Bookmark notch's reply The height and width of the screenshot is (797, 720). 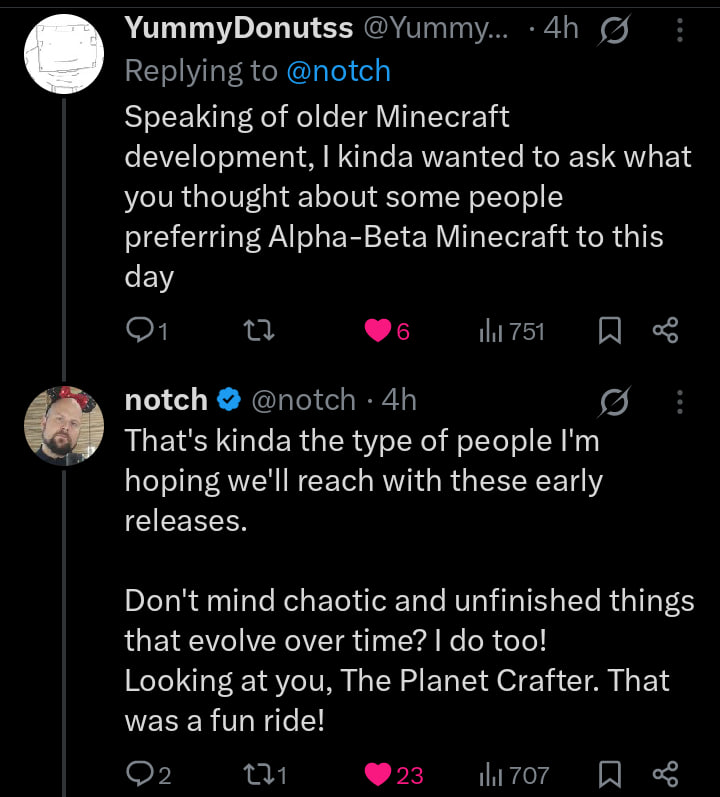(610, 774)
